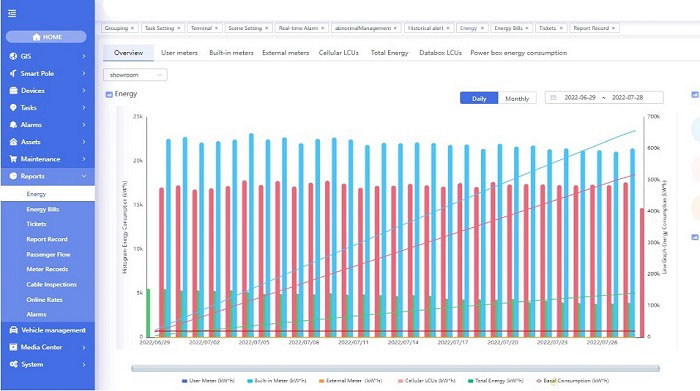Click the Alarms bell icon

tap(13, 125)
